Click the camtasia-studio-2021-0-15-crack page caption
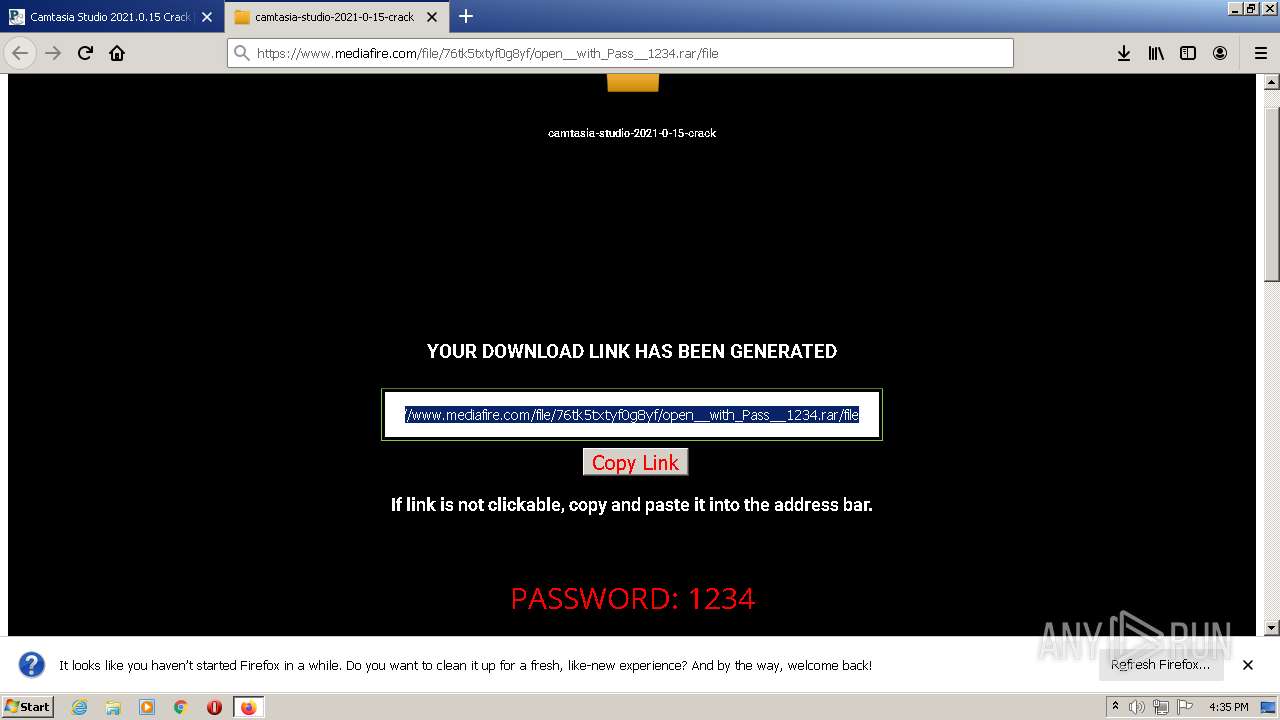This screenshot has width=1280, height=720. coord(632,133)
